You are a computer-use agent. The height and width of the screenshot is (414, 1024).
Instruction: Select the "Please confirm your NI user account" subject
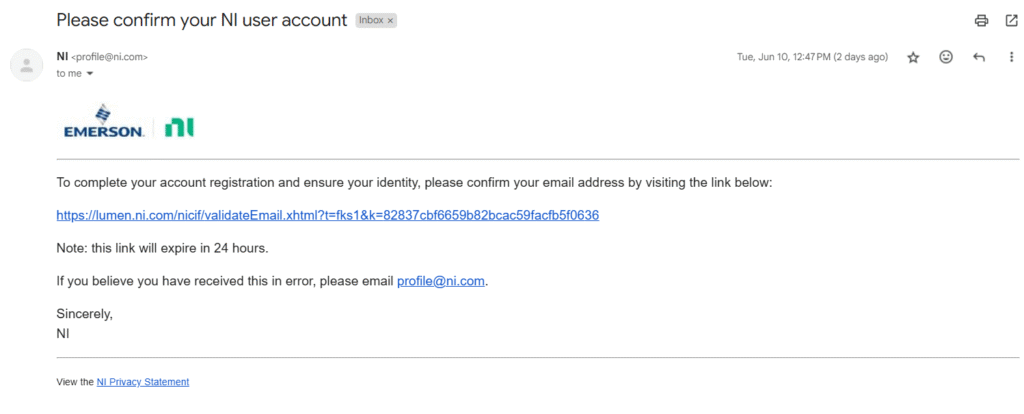202,20
